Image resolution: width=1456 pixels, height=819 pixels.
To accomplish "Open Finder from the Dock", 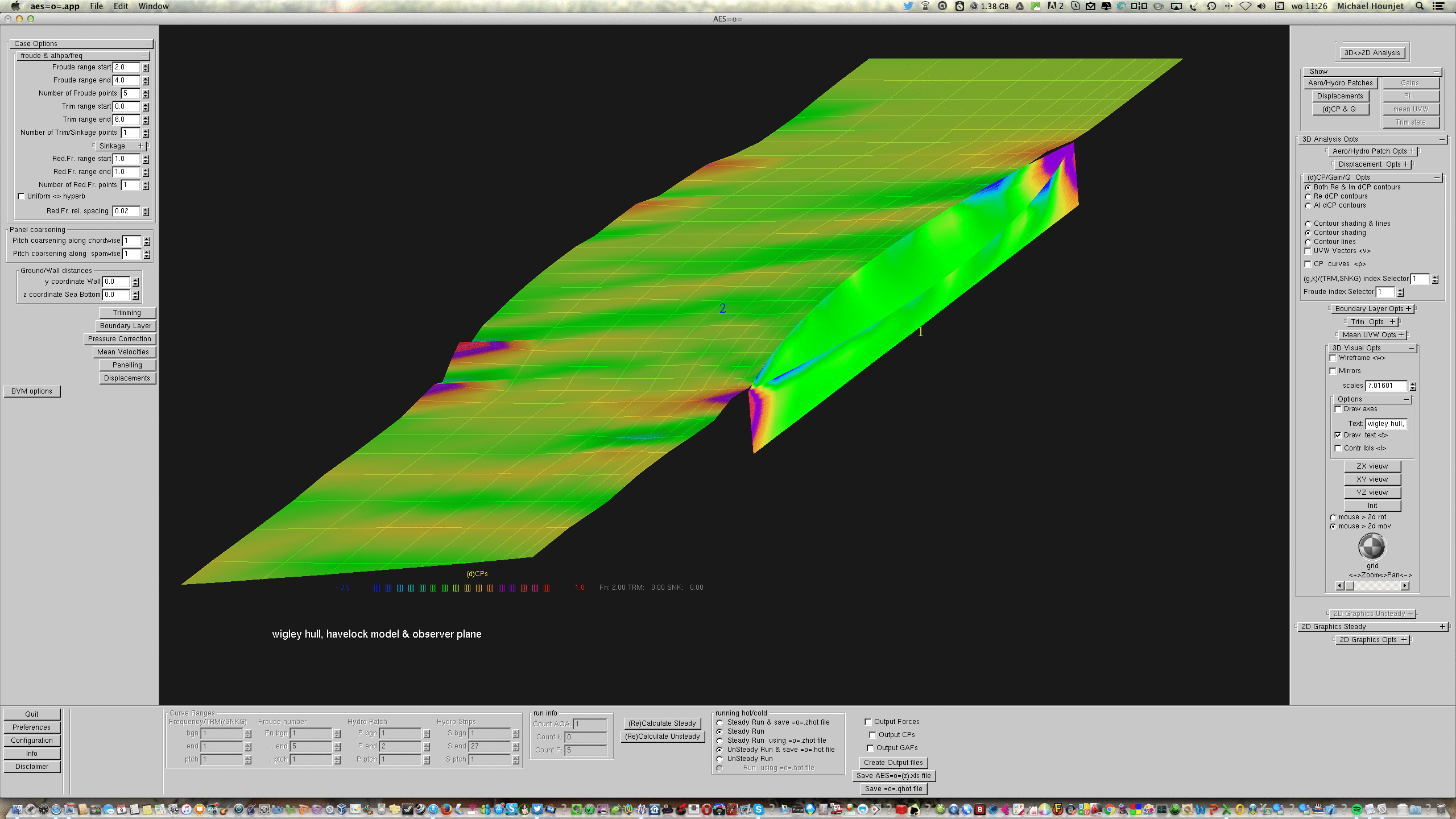I will coord(18,809).
